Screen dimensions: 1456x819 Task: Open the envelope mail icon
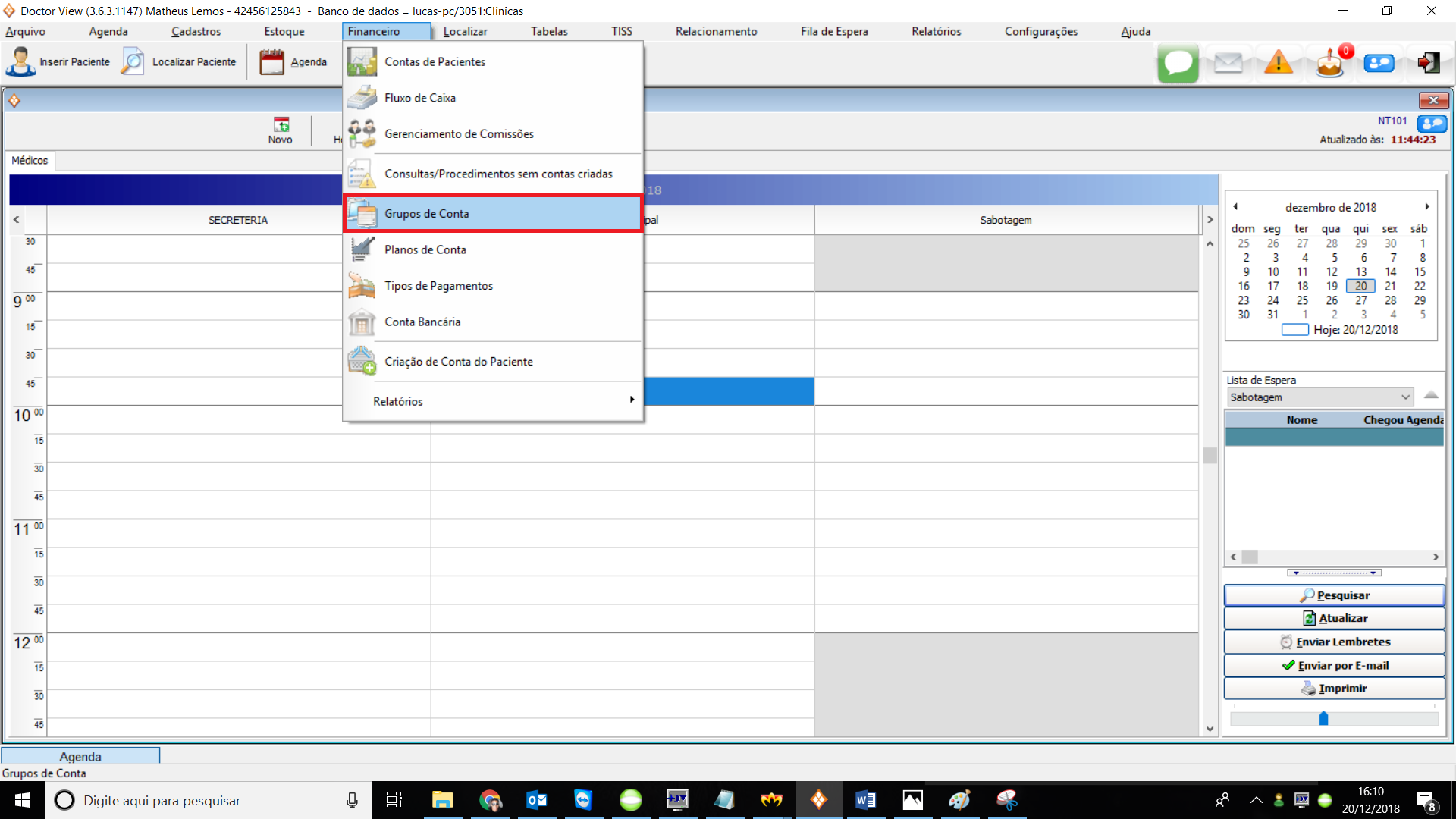[x=1228, y=63]
